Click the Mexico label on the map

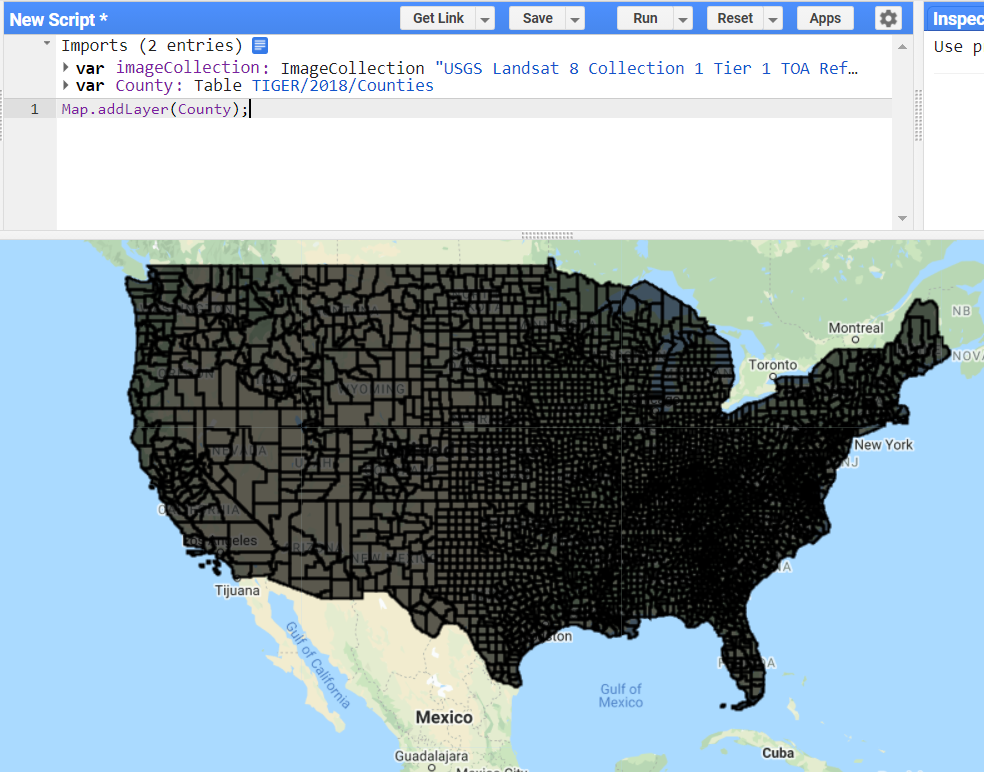coord(444,717)
